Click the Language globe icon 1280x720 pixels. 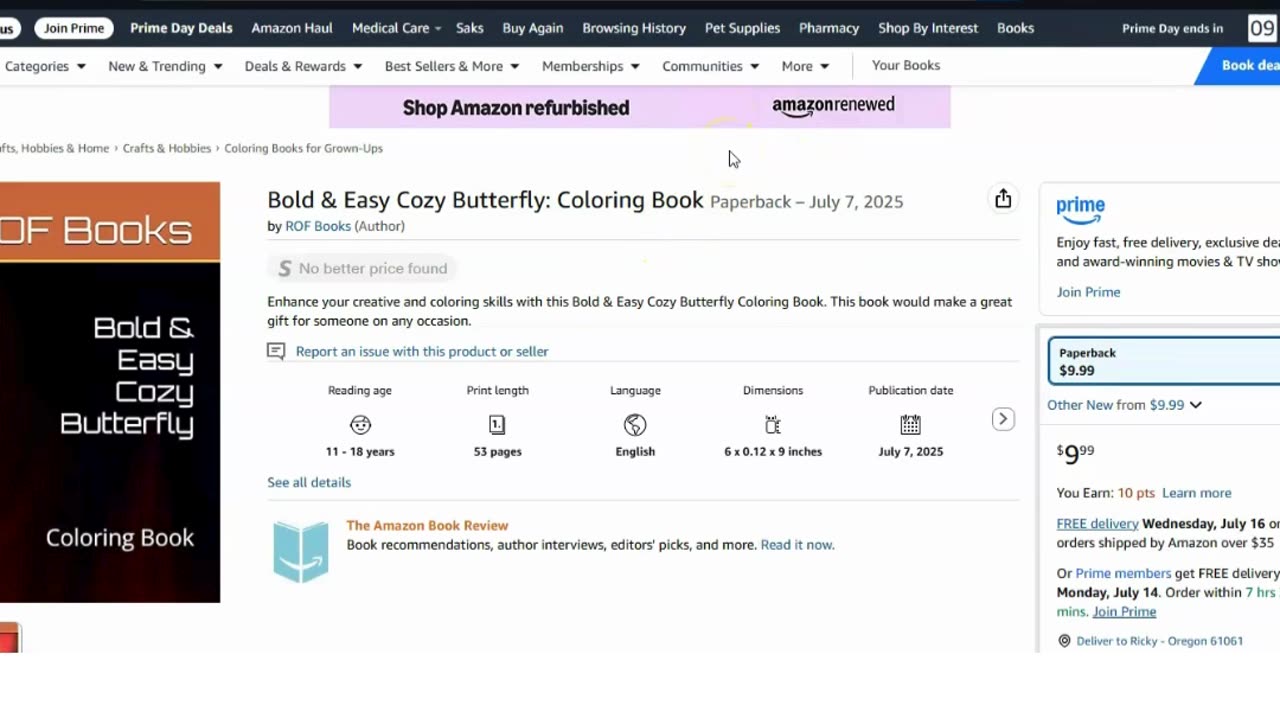(635, 425)
